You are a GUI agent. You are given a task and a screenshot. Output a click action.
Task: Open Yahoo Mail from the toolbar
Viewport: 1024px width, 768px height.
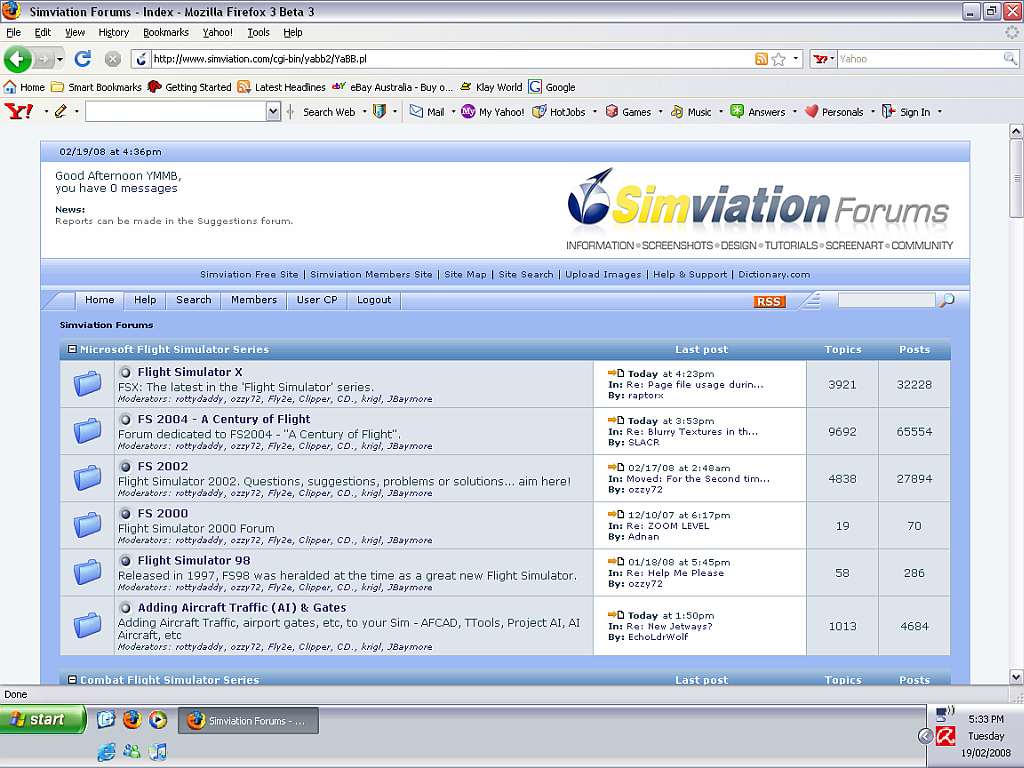point(427,112)
